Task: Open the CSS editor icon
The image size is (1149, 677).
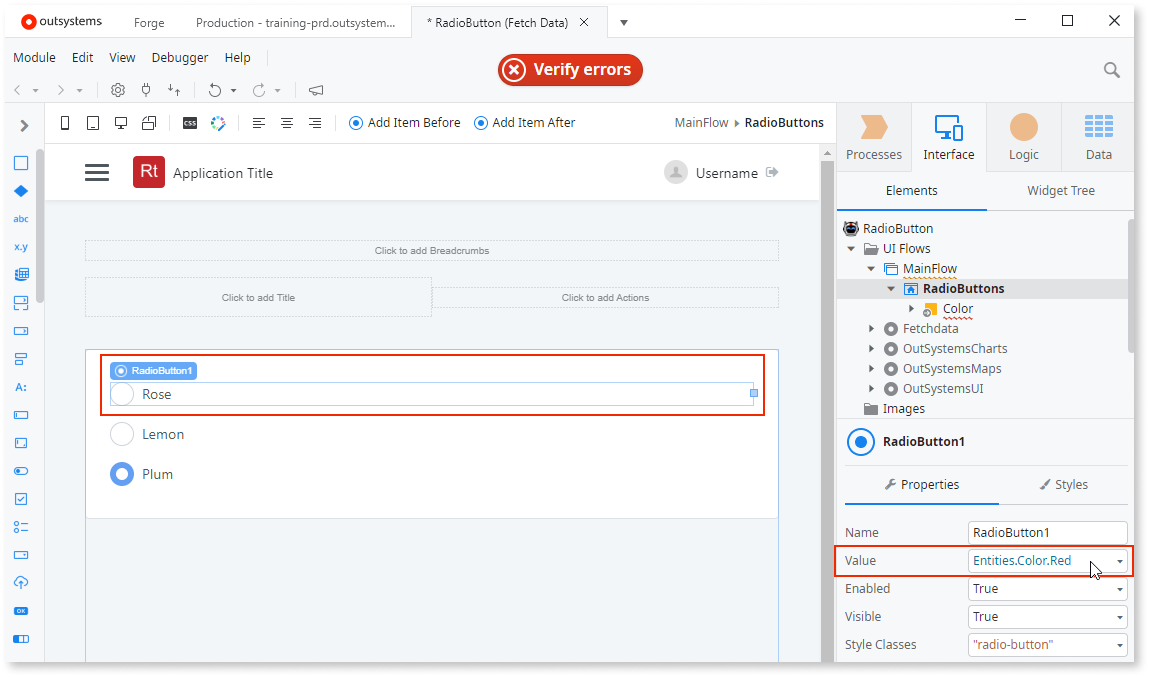Action: (189, 122)
